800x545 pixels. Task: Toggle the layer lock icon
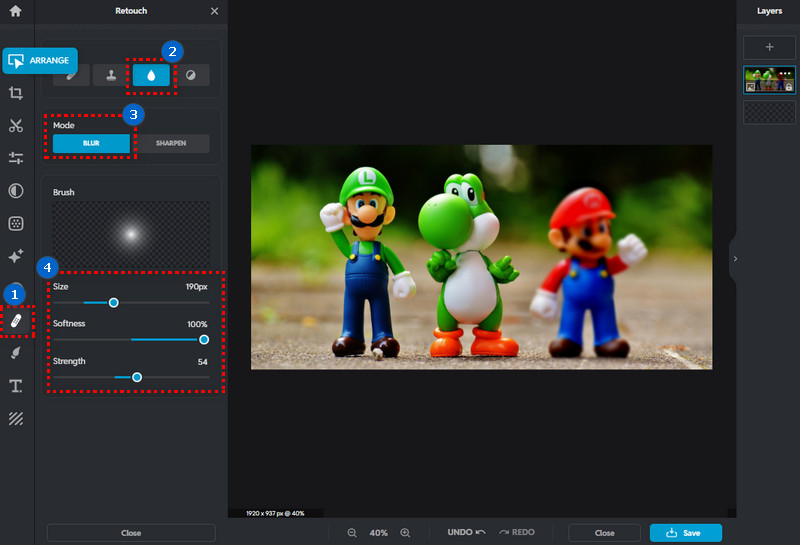pyautogui.click(x=789, y=87)
